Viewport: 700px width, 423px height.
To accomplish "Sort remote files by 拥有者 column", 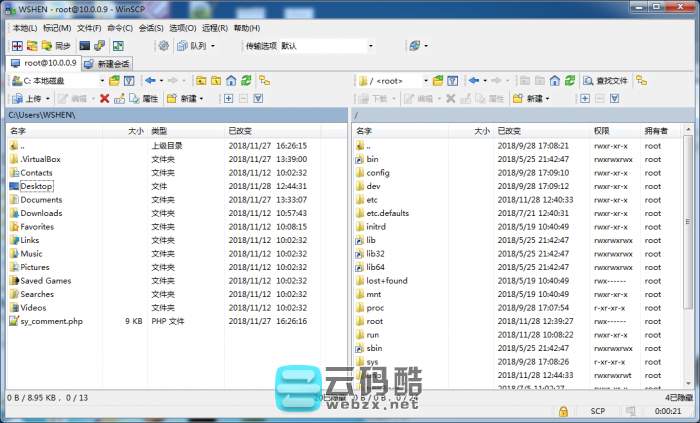I will [x=660, y=131].
